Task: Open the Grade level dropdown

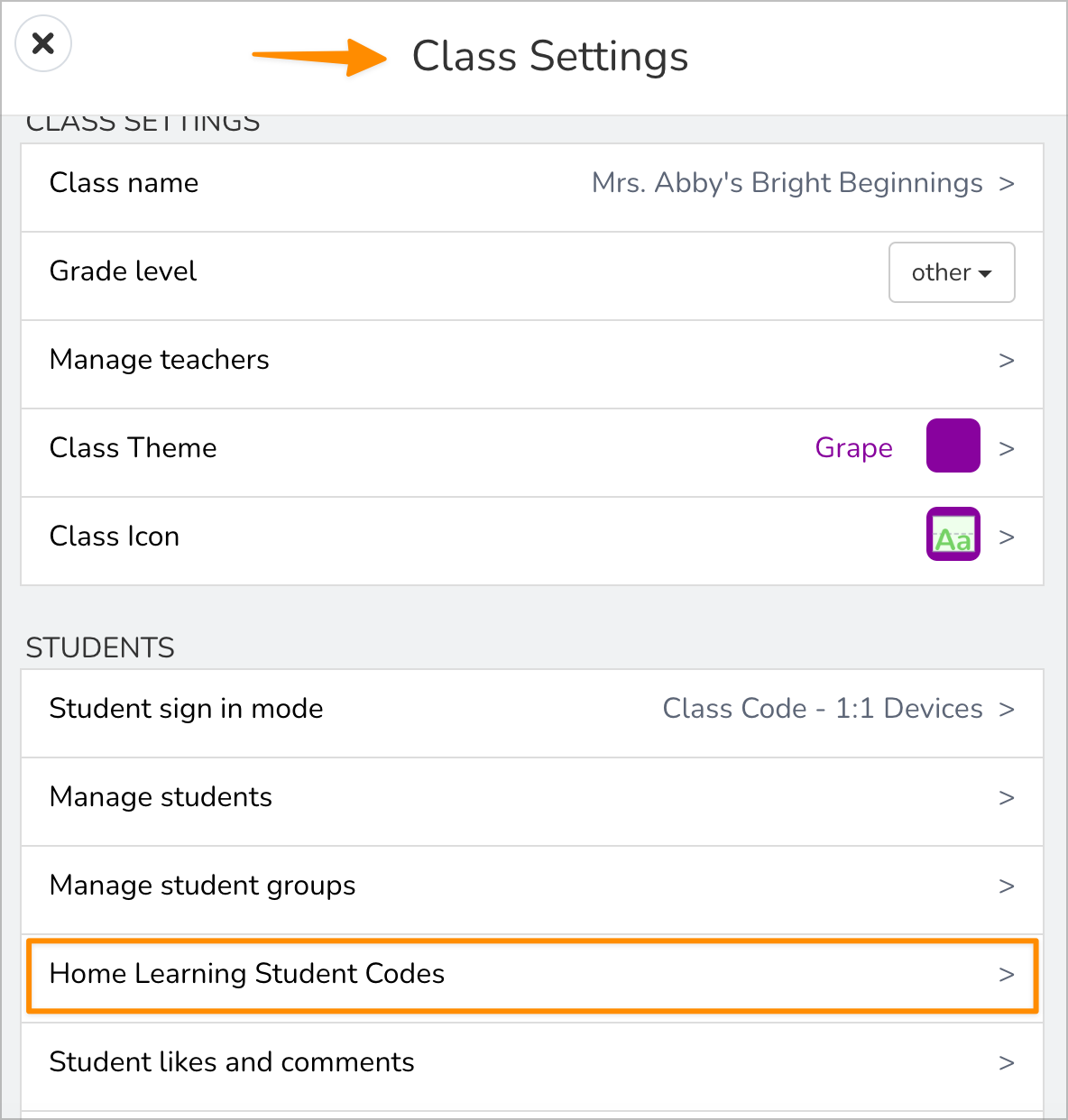Action: coord(952,272)
